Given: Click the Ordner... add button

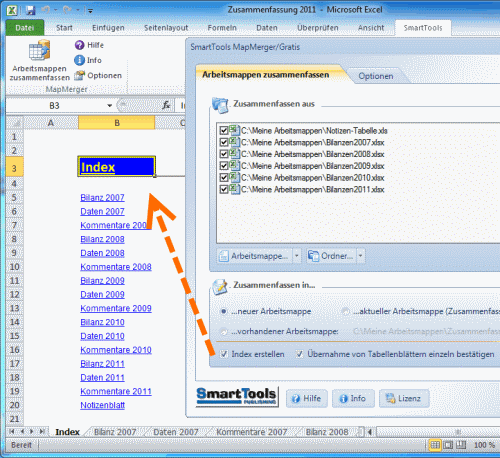Looking at the screenshot, I should tap(331, 256).
